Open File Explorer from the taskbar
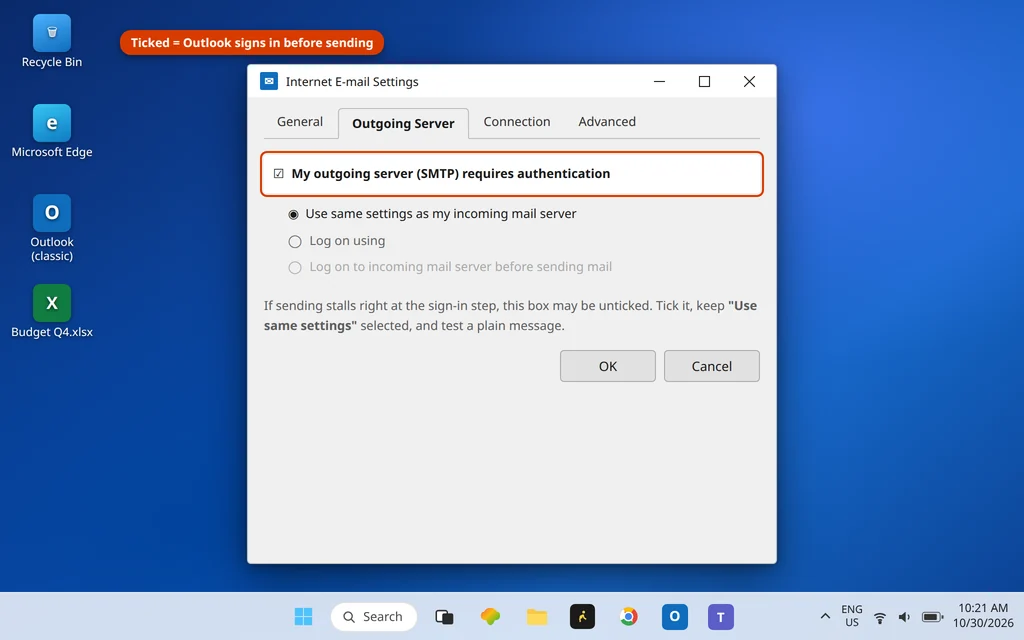Screen dimensions: 1024x640 point(537,616)
